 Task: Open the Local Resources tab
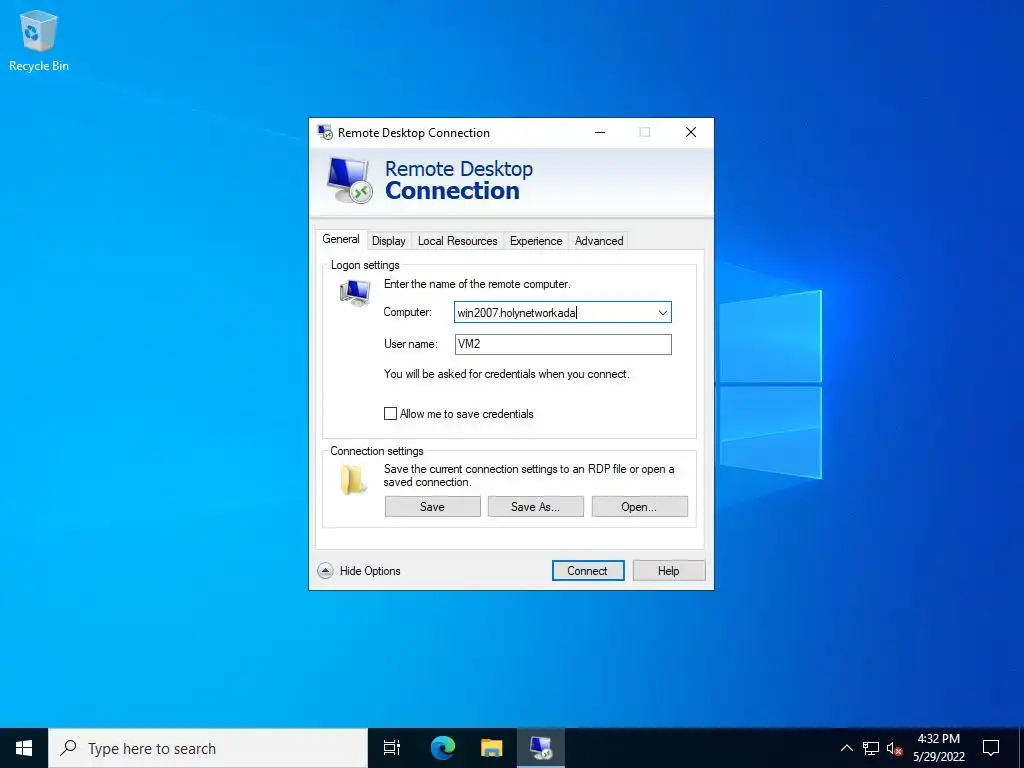pyautogui.click(x=458, y=241)
